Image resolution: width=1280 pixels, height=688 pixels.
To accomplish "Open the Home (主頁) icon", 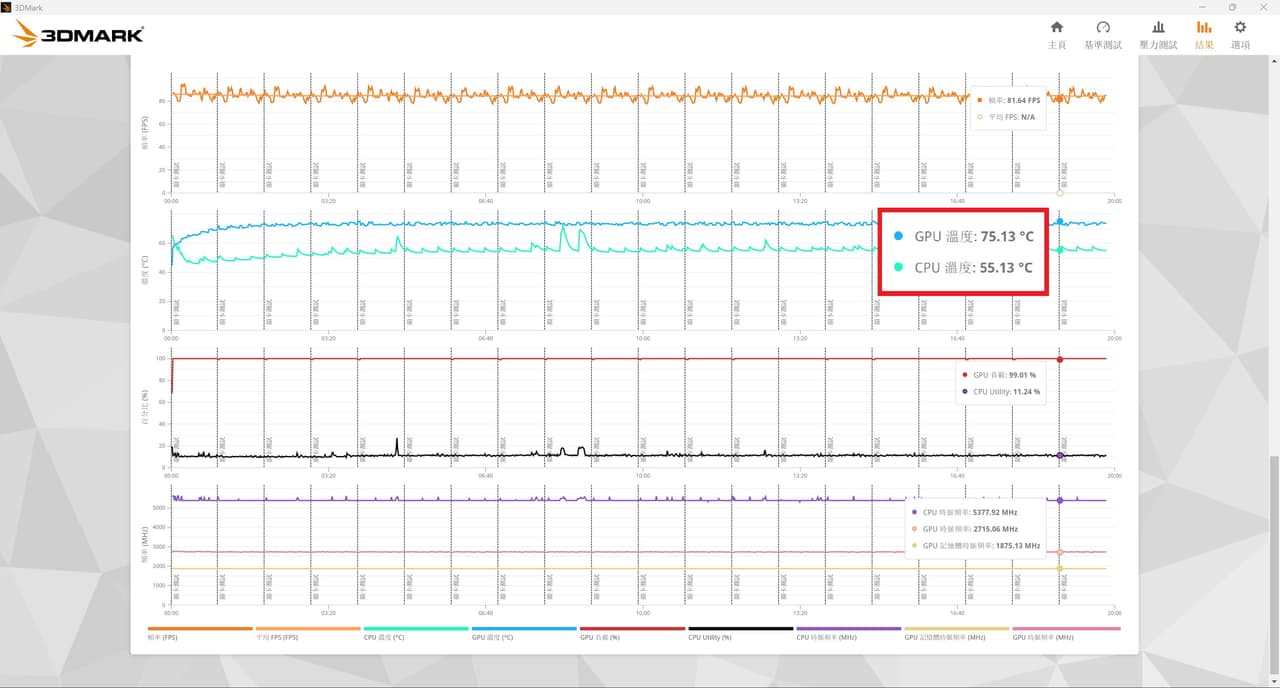I will [1056, 34].
